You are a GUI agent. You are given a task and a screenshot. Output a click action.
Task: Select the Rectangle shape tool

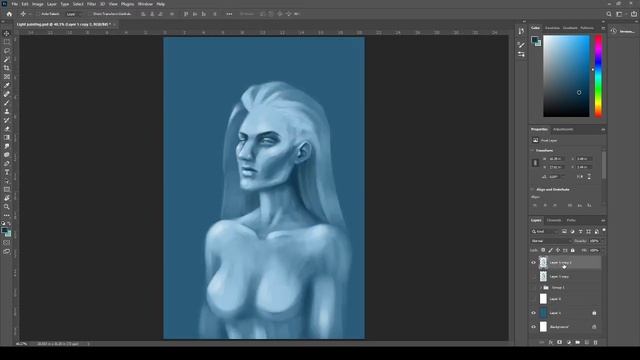point(7,189)
